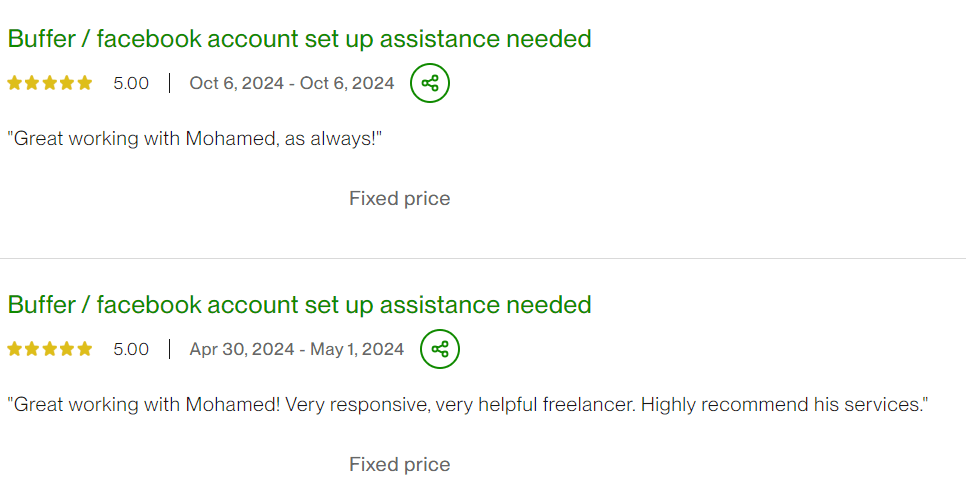Image resolution: width=966 pixels, height=500 pixels.
Task: Select the first star in the Oct 6 rating
Action: point(15,83)
